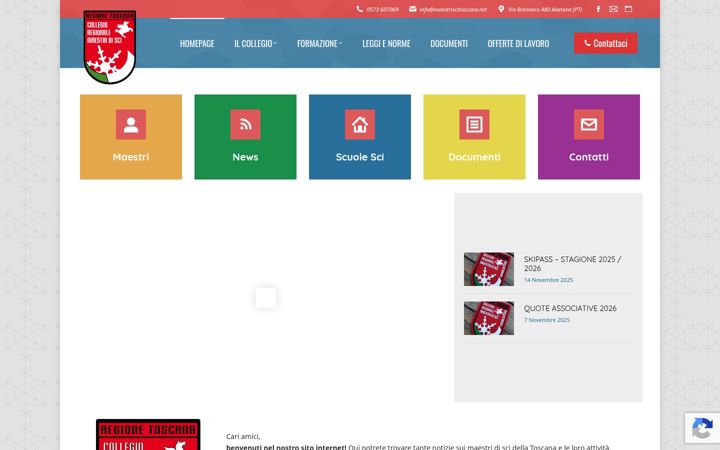Open the Skipass – Stagione 2025 / 2026 article
Viewport: 720px width, 450px height.
[572, 264]
